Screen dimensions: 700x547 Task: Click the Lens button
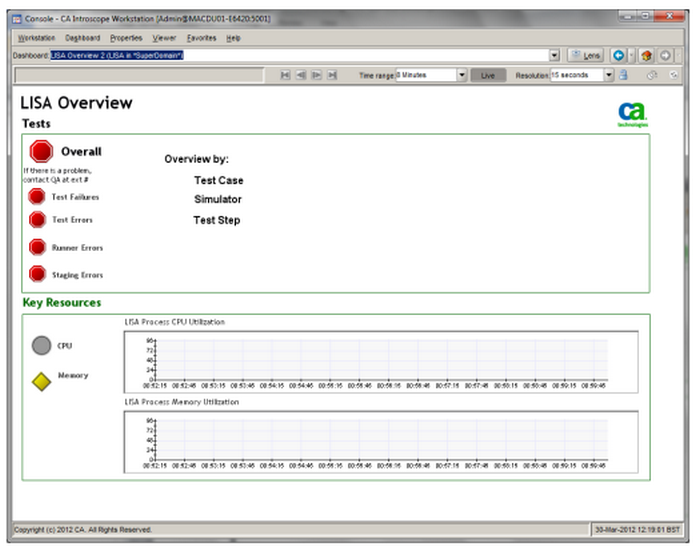(x=585, y=55)
